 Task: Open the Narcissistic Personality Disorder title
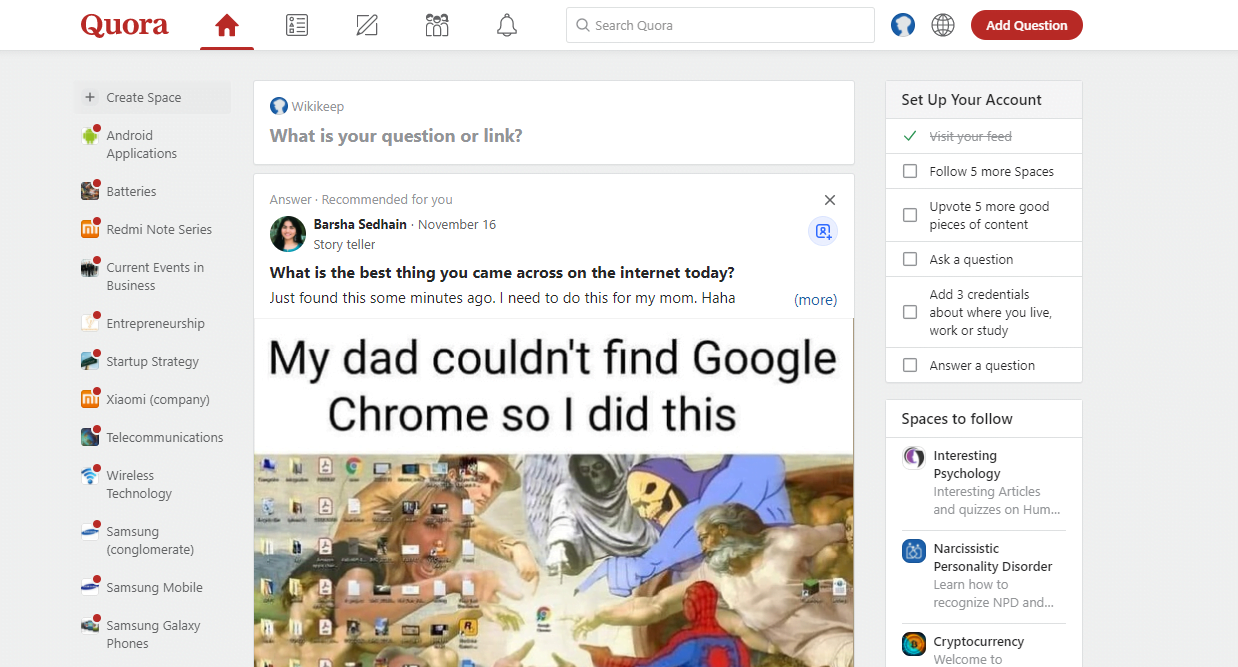pos(993,558)
